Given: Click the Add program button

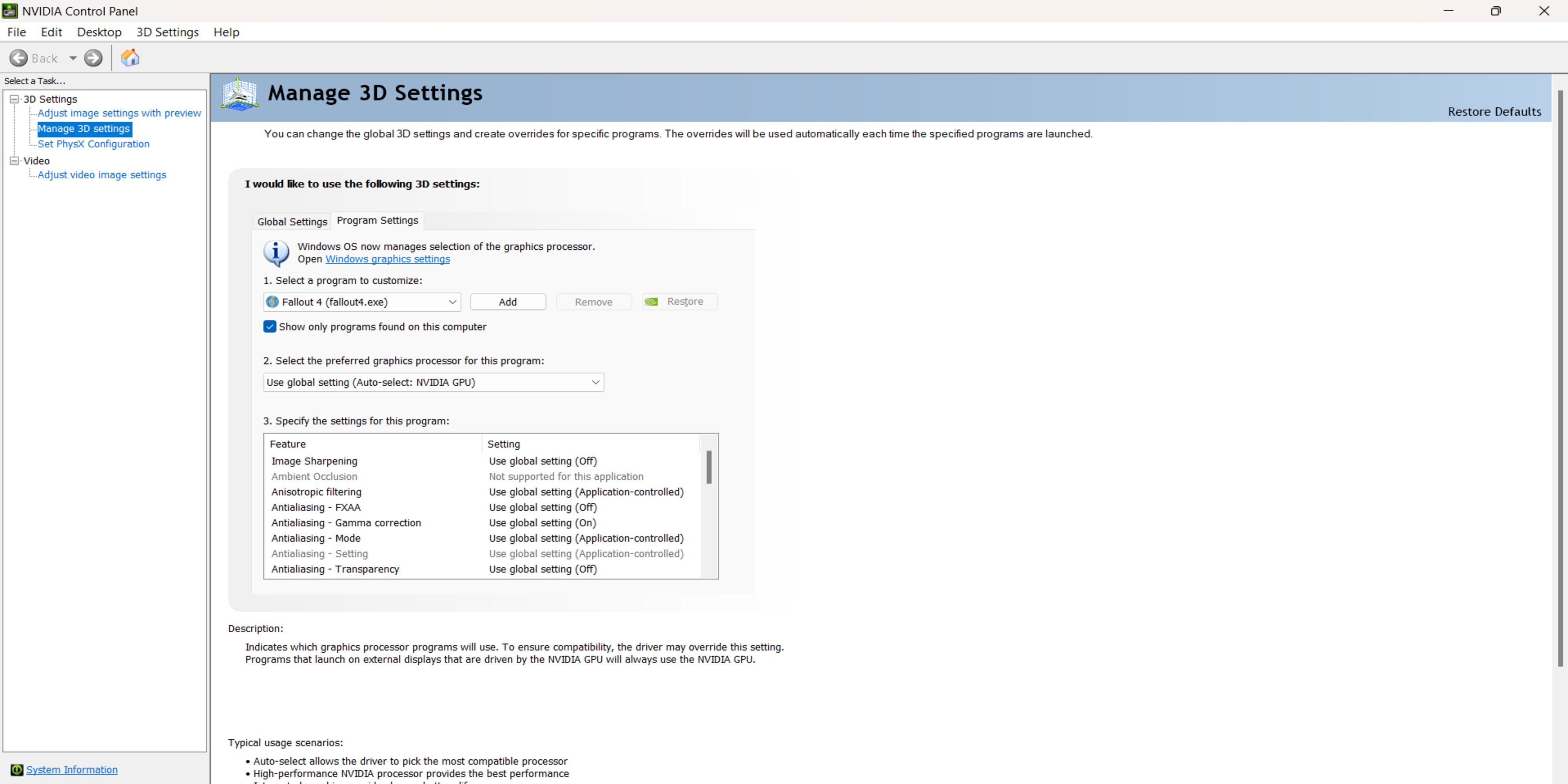Looking at the screenshot, I should (507, 301).
